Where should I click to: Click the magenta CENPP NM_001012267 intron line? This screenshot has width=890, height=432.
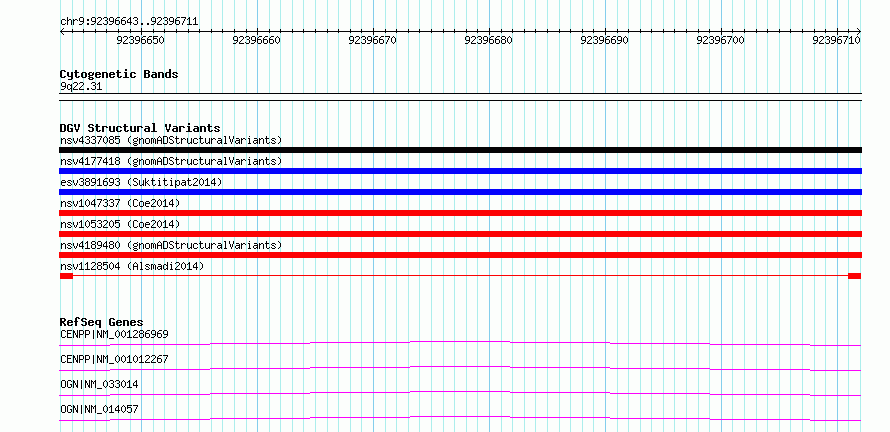point(460,368)
